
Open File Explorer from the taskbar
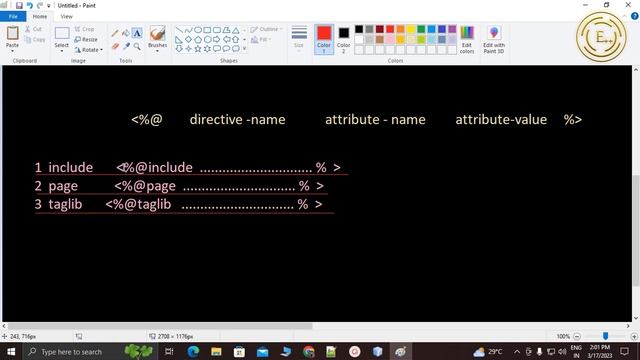216,351
